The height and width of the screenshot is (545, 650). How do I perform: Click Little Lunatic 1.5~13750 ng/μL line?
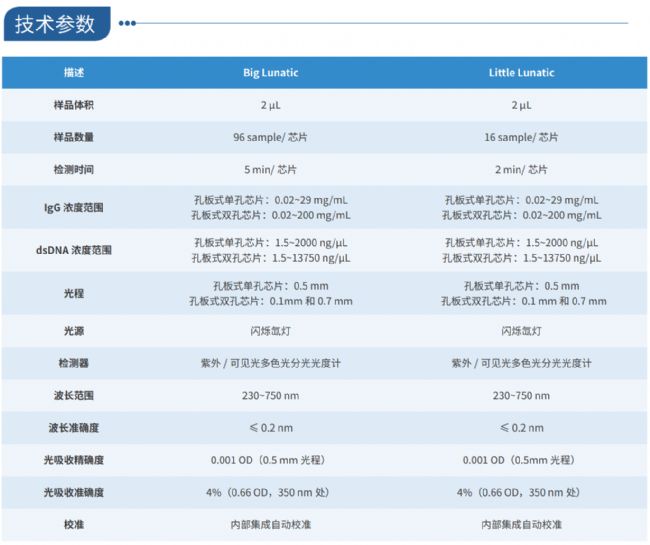[x=521, y=258]
